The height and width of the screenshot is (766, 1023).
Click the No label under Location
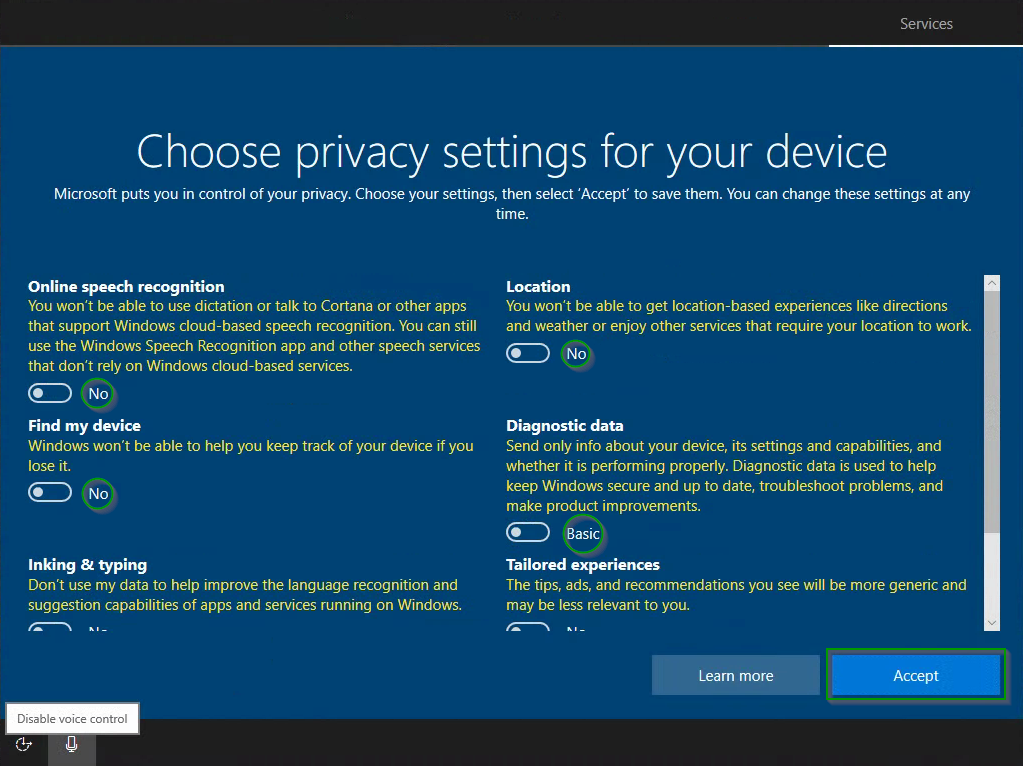point(576,354)
